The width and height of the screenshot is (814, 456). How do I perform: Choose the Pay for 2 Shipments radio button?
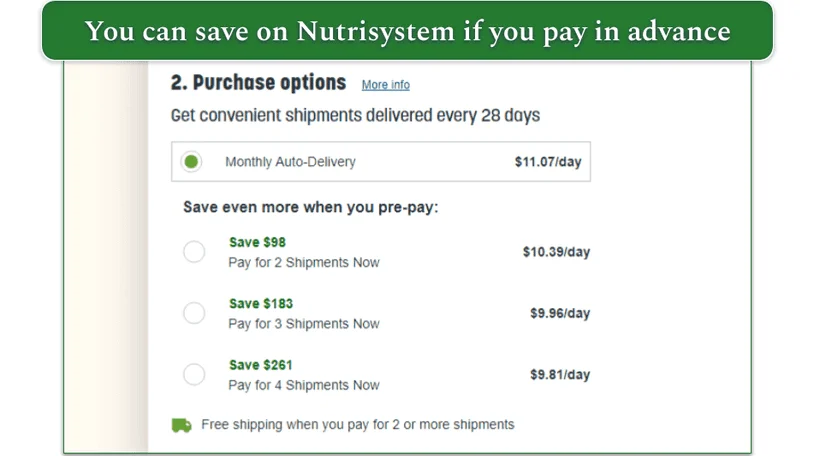[x=194, y=252]
